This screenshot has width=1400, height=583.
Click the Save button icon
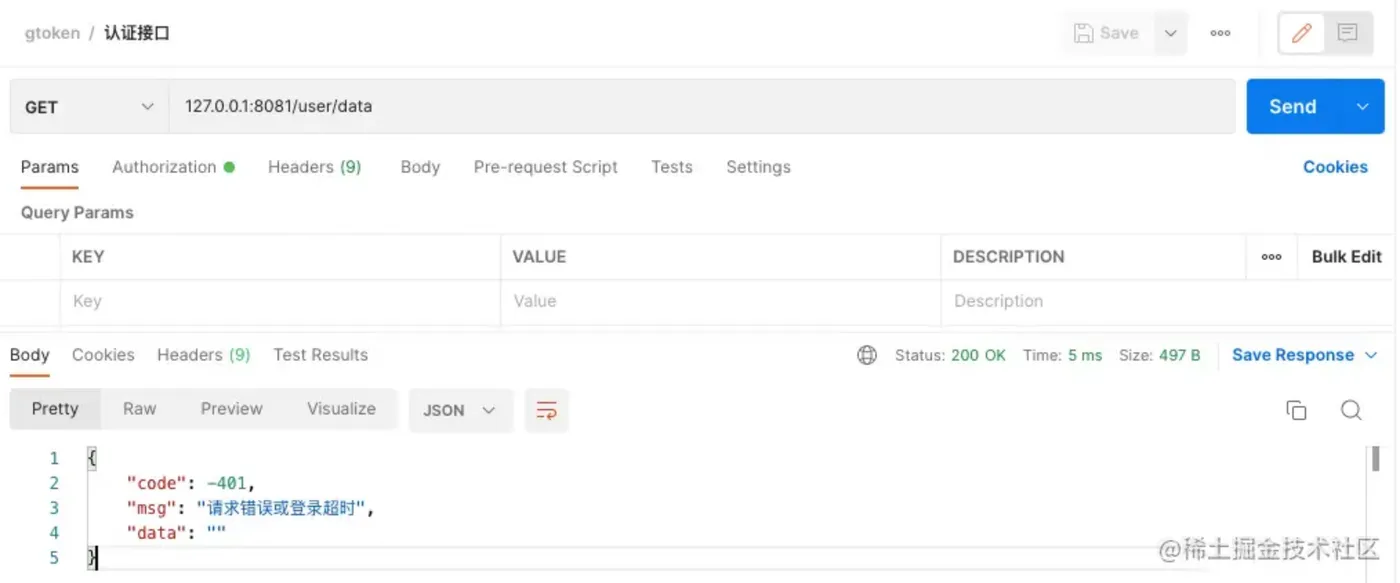pos(1107,33)
